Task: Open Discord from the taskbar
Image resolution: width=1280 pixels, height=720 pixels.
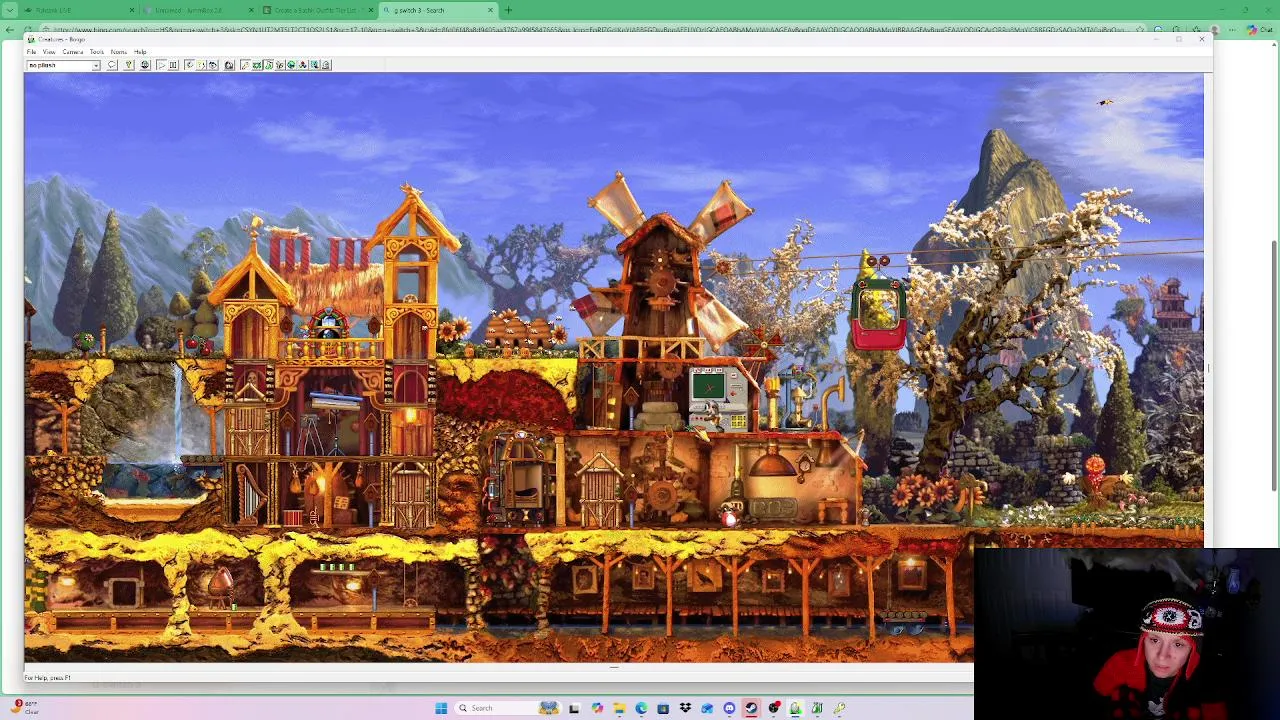Action: point(729,708)
